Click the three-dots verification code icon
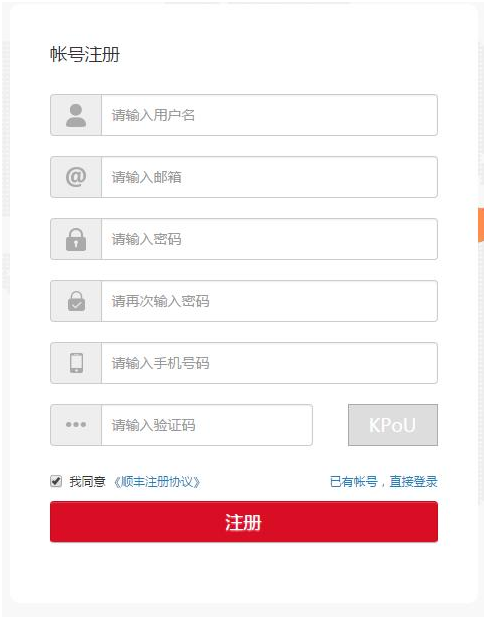This screenshot has height=619, width=486. [76, 425]
